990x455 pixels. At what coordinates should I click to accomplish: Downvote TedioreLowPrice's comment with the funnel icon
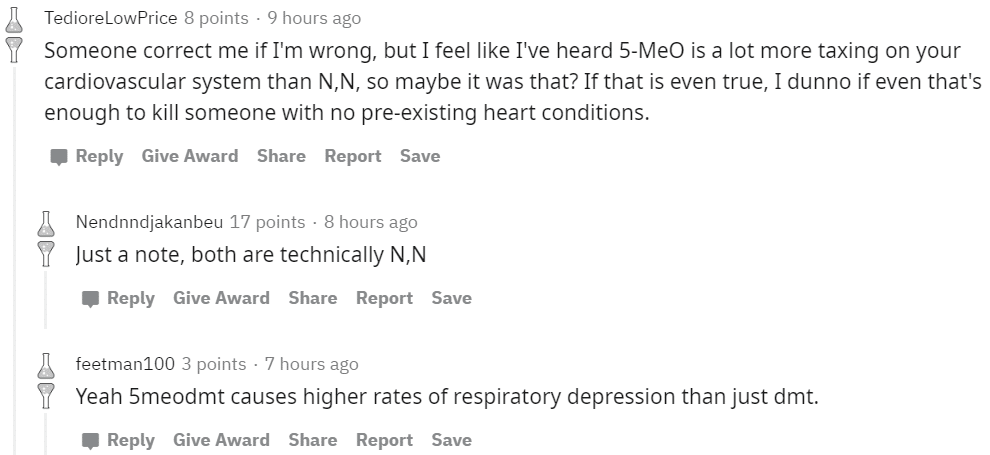click(14, 49)
